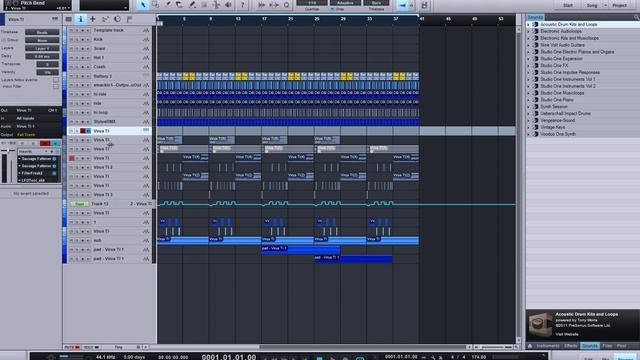Open the Timebase dropdown
This screenshot has height=360, width=640.
click(x=42, y=32)
